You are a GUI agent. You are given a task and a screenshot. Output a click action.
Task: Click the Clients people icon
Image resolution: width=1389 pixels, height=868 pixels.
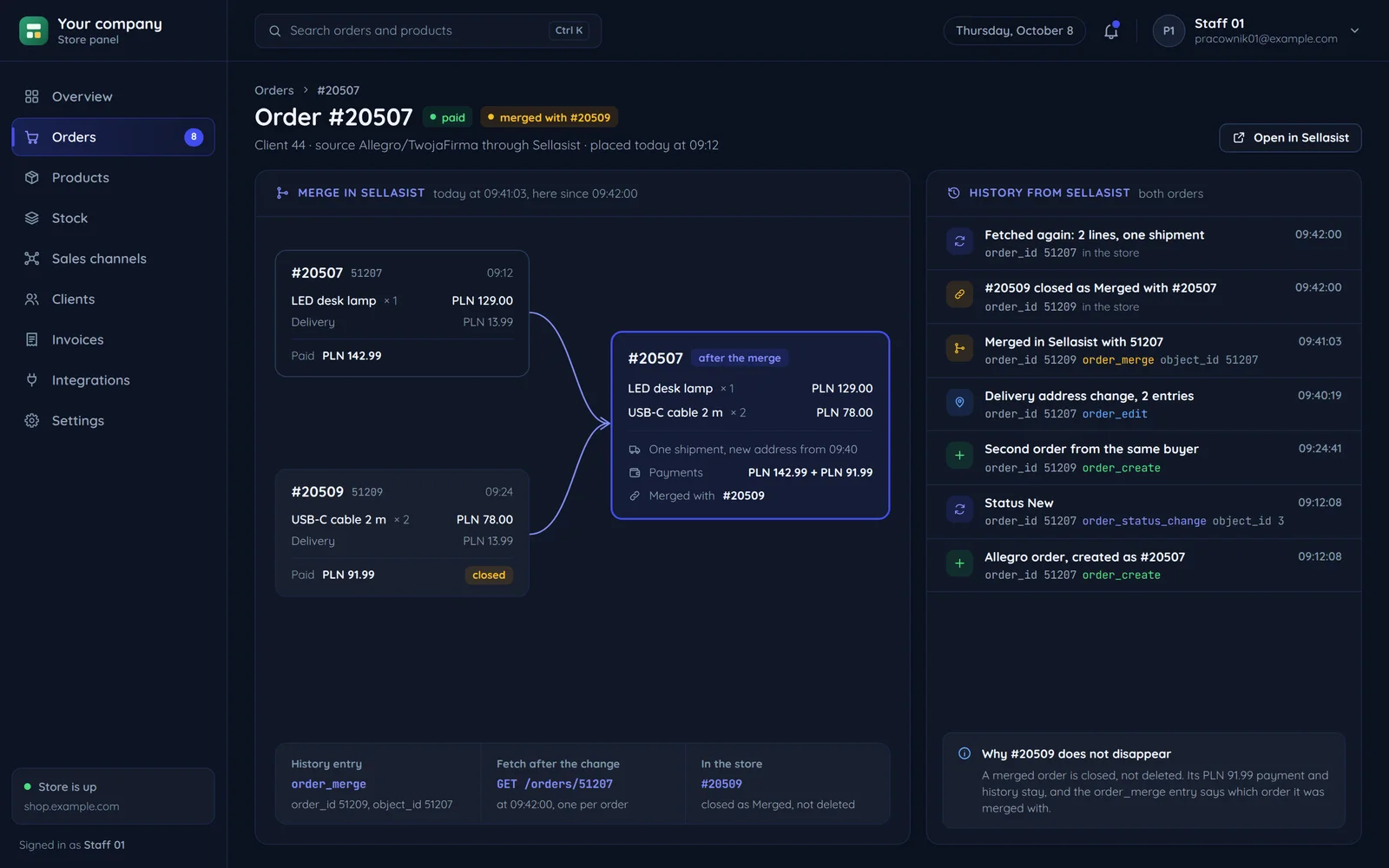tap(32, 299)
